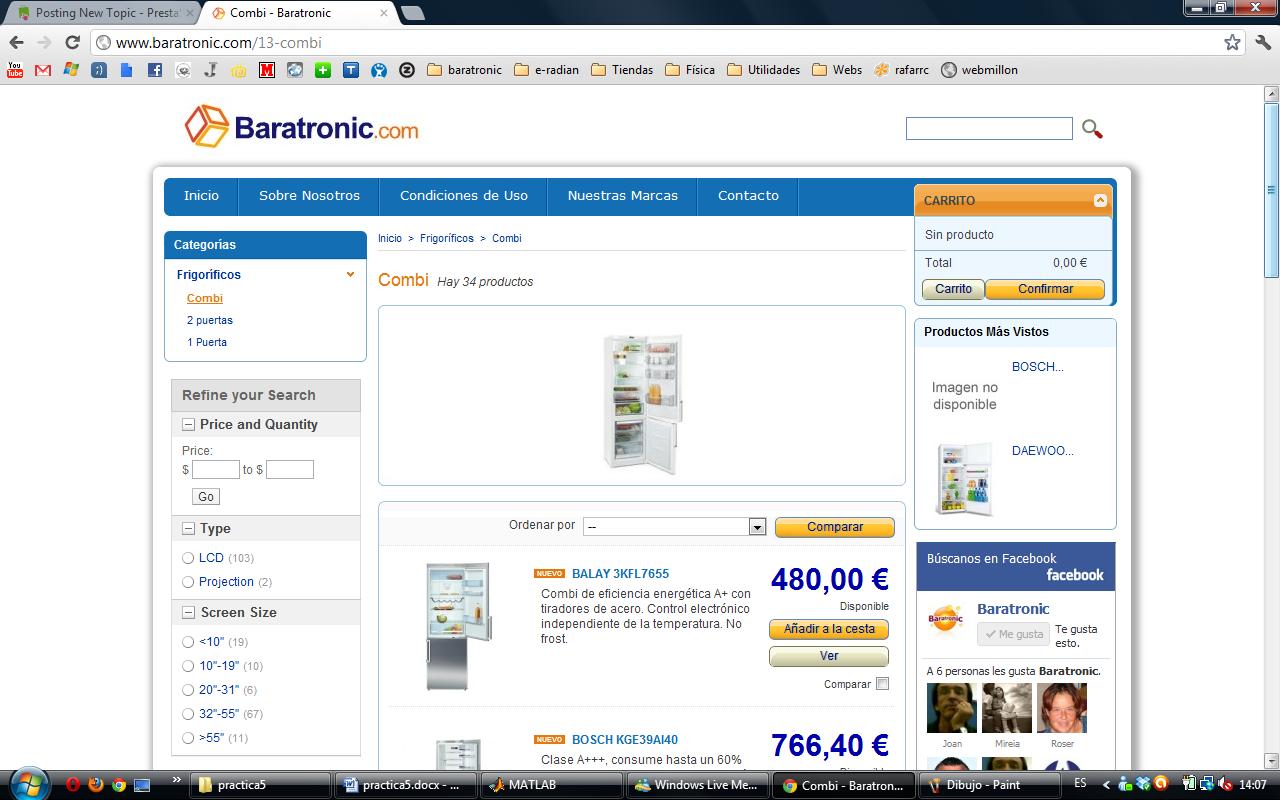Select the Projection type radio button
Viewport: 1280px width, 800px height.
(188, 582)
